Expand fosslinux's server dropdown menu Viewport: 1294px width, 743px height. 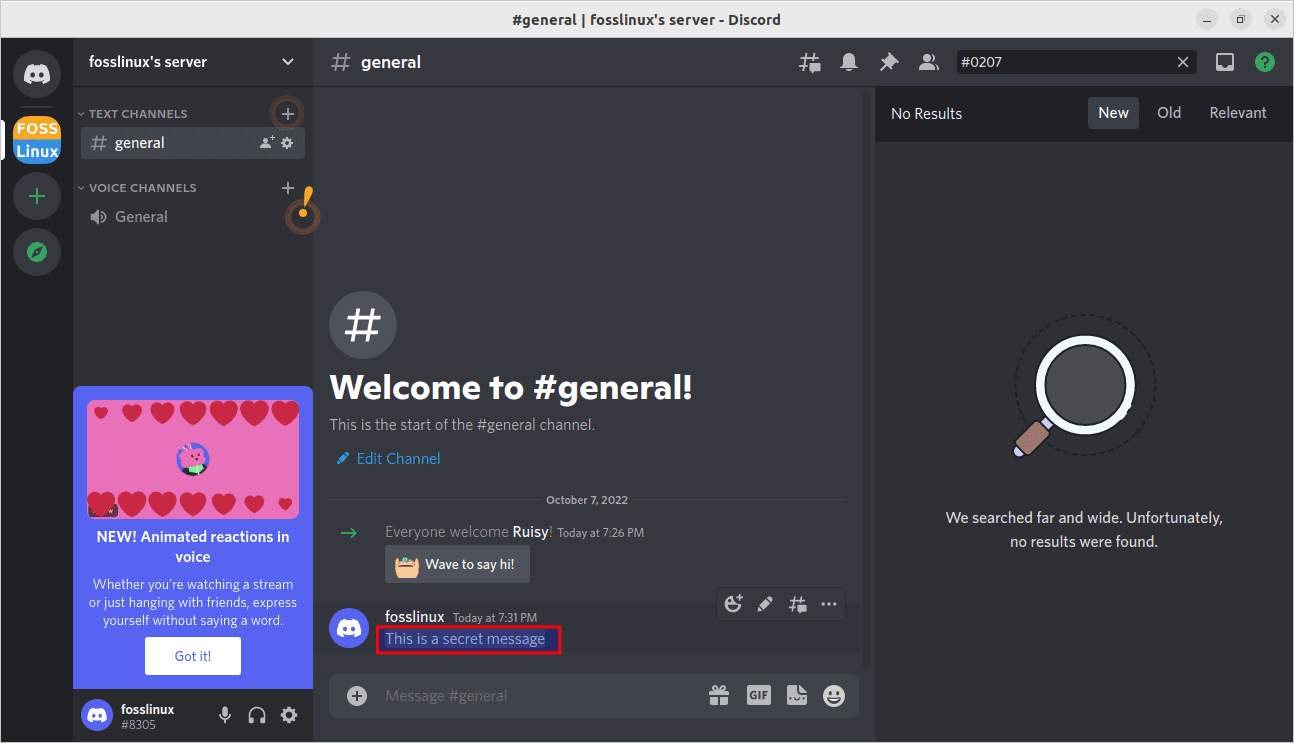[x=288, y=62]
